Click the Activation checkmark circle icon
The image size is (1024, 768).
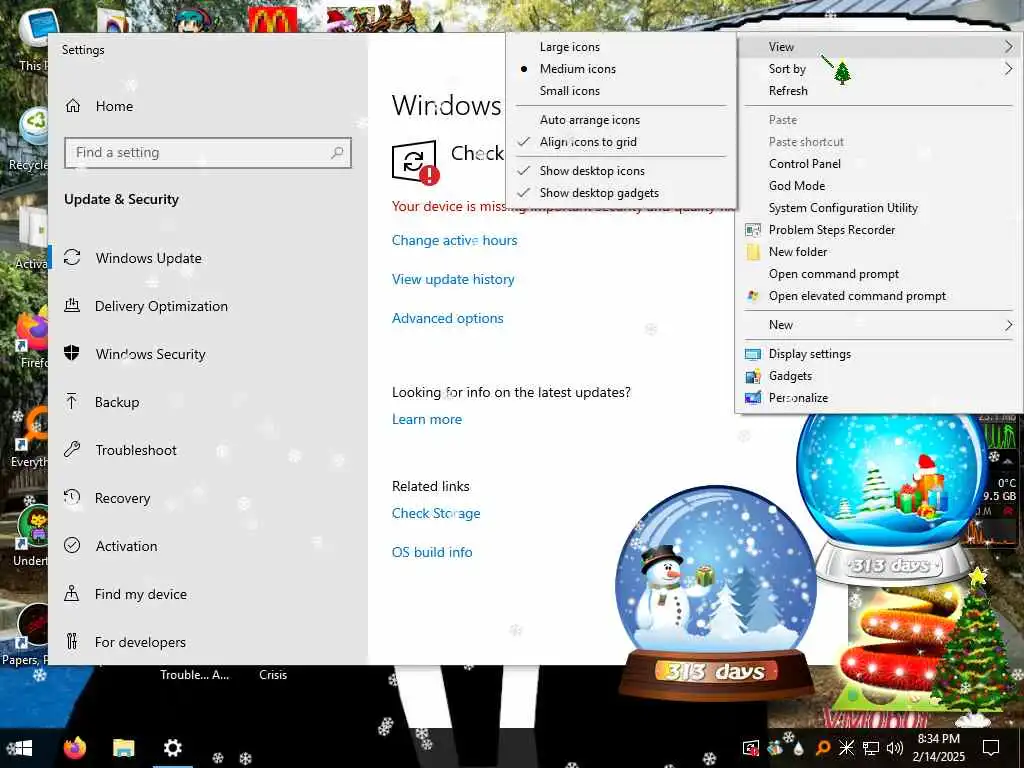click(72, 545)
